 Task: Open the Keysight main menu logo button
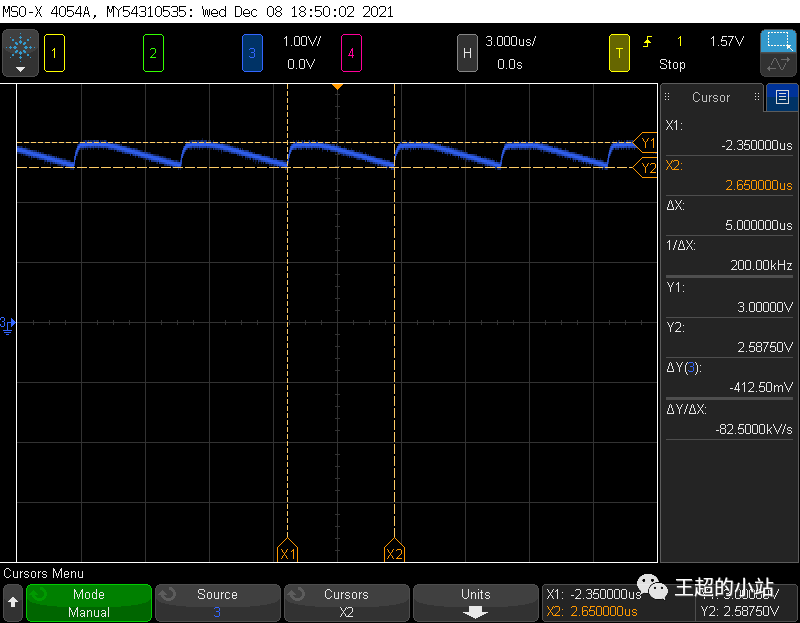(x=20, y=53)
